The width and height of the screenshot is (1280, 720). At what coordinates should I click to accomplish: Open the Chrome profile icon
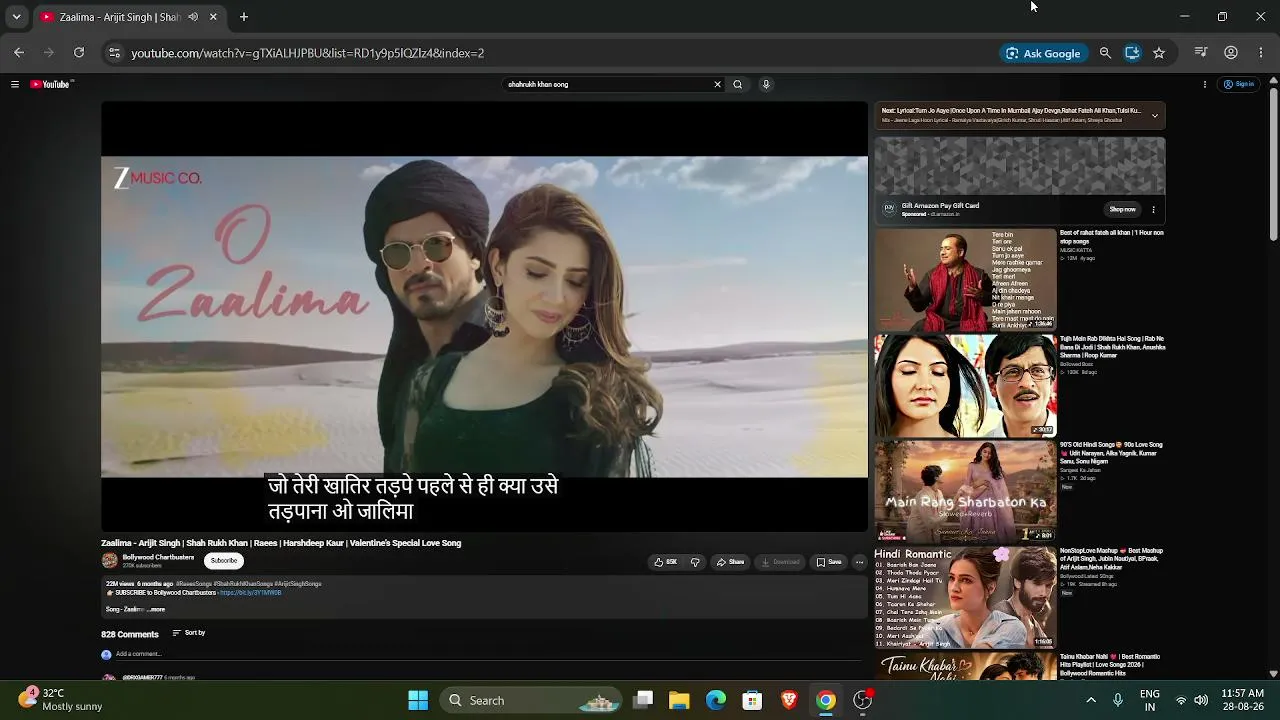1231,53
